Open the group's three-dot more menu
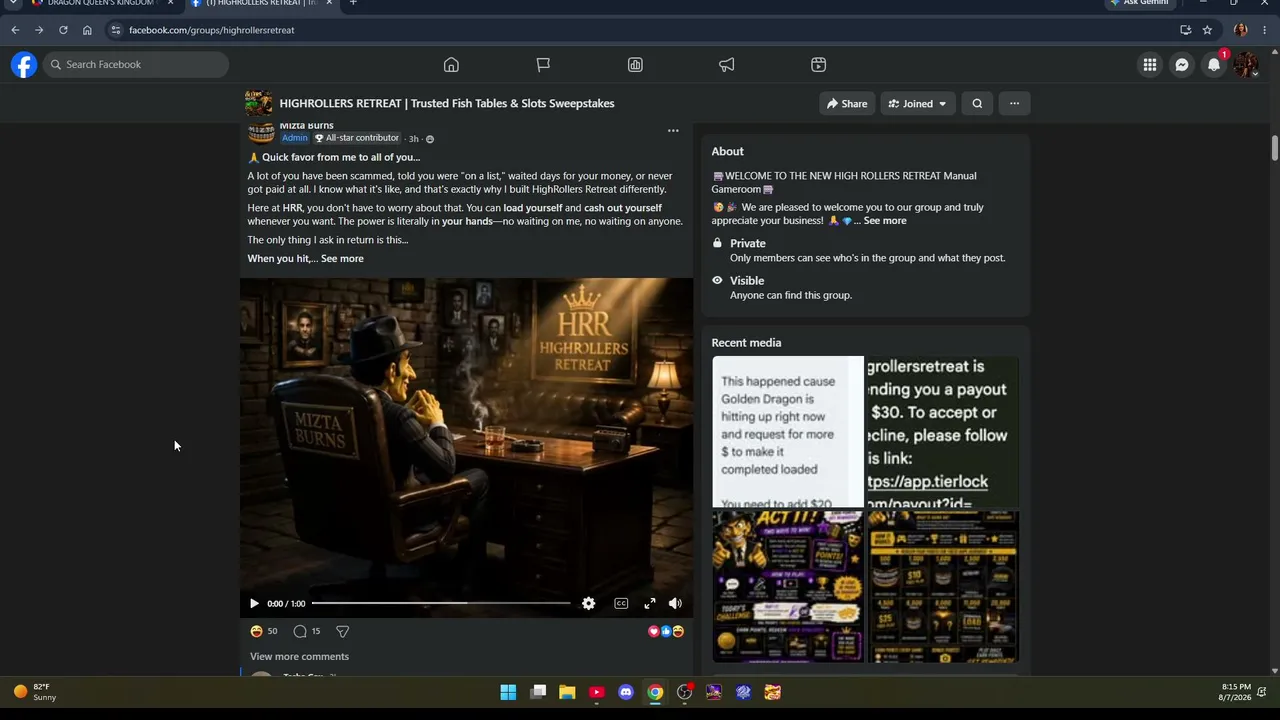The image size is (1280, 720). click(1014, 103)
